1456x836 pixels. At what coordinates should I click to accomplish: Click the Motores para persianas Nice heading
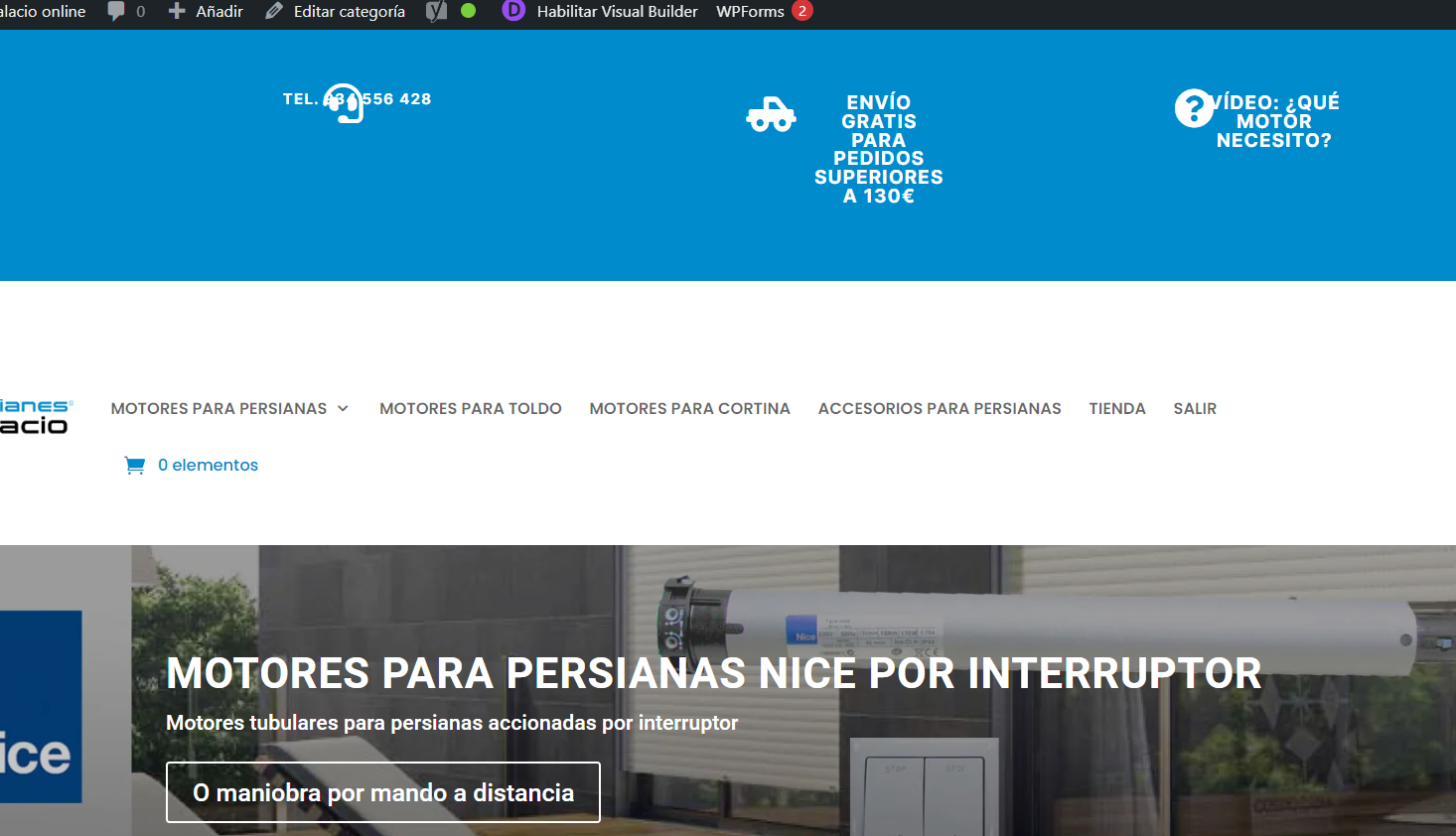coord(714,673)
